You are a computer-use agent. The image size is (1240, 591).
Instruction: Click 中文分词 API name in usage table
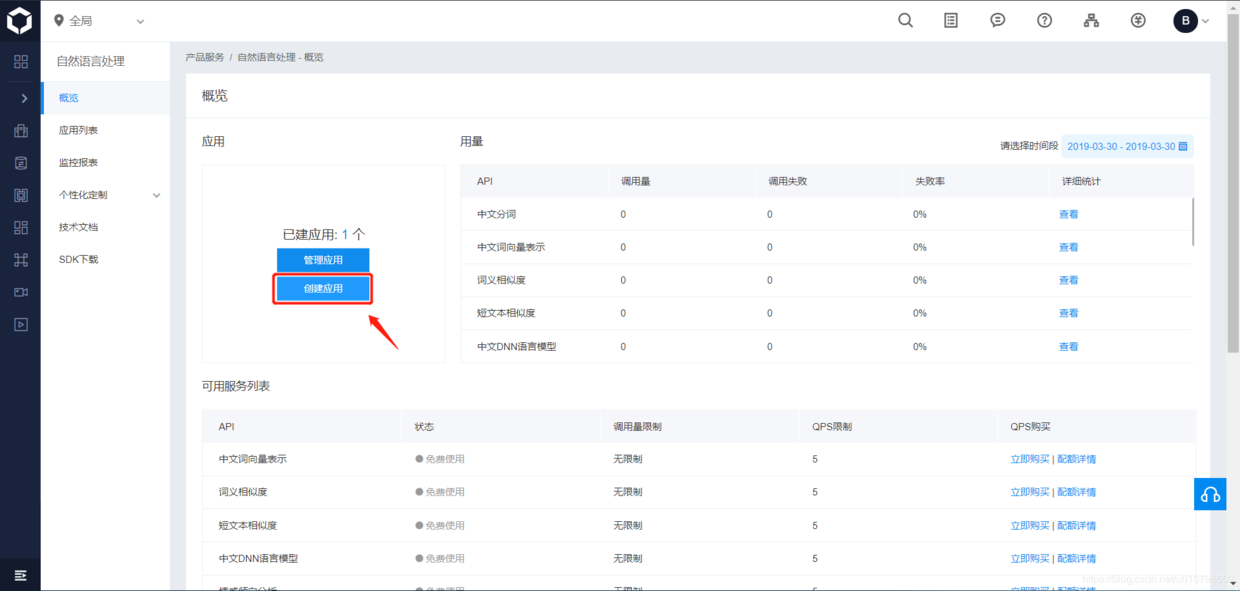click(496, 214)
